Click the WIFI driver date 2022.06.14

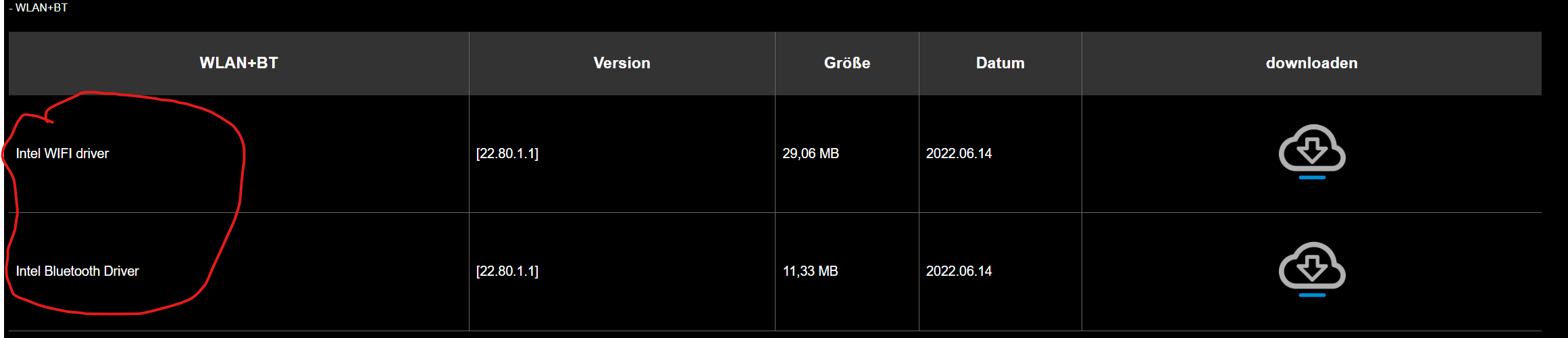tap(959, 153)
